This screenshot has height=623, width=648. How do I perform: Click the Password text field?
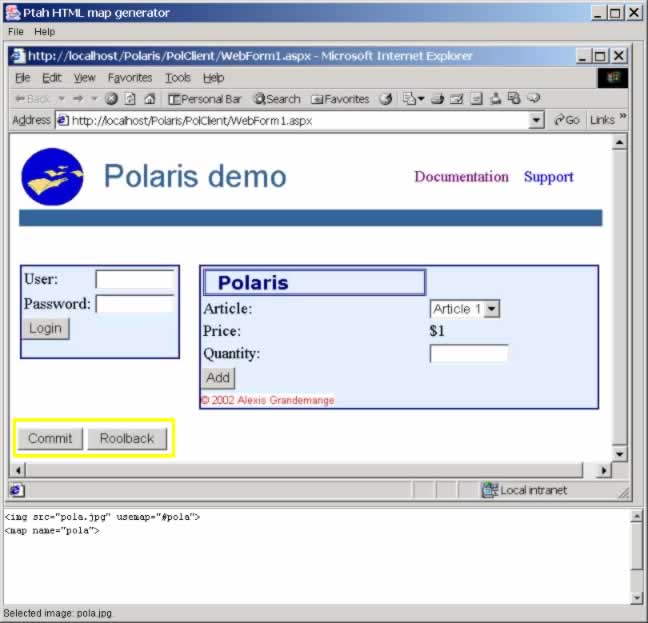[x=135, y=304]
